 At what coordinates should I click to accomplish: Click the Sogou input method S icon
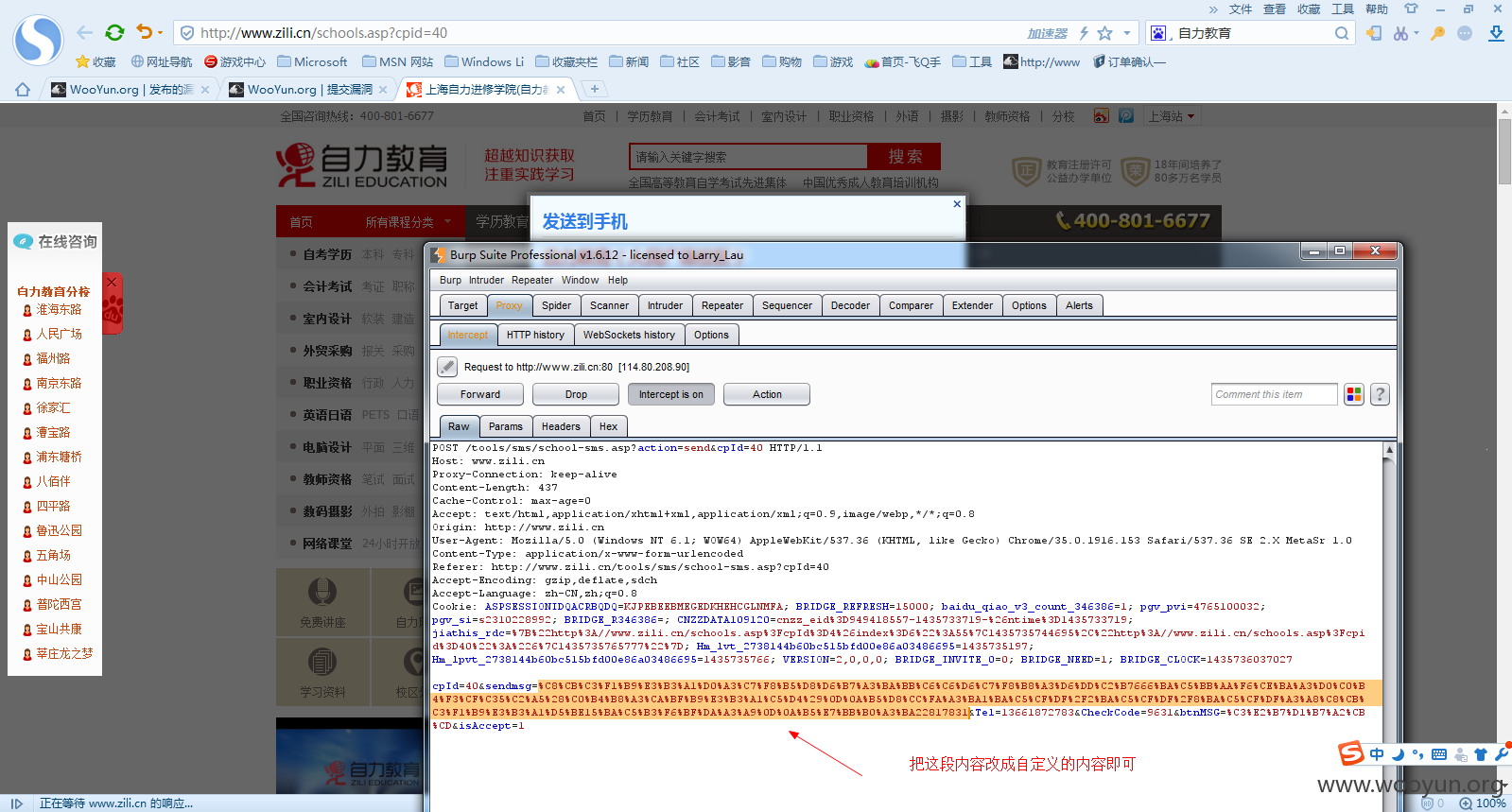coord(1351,753)
